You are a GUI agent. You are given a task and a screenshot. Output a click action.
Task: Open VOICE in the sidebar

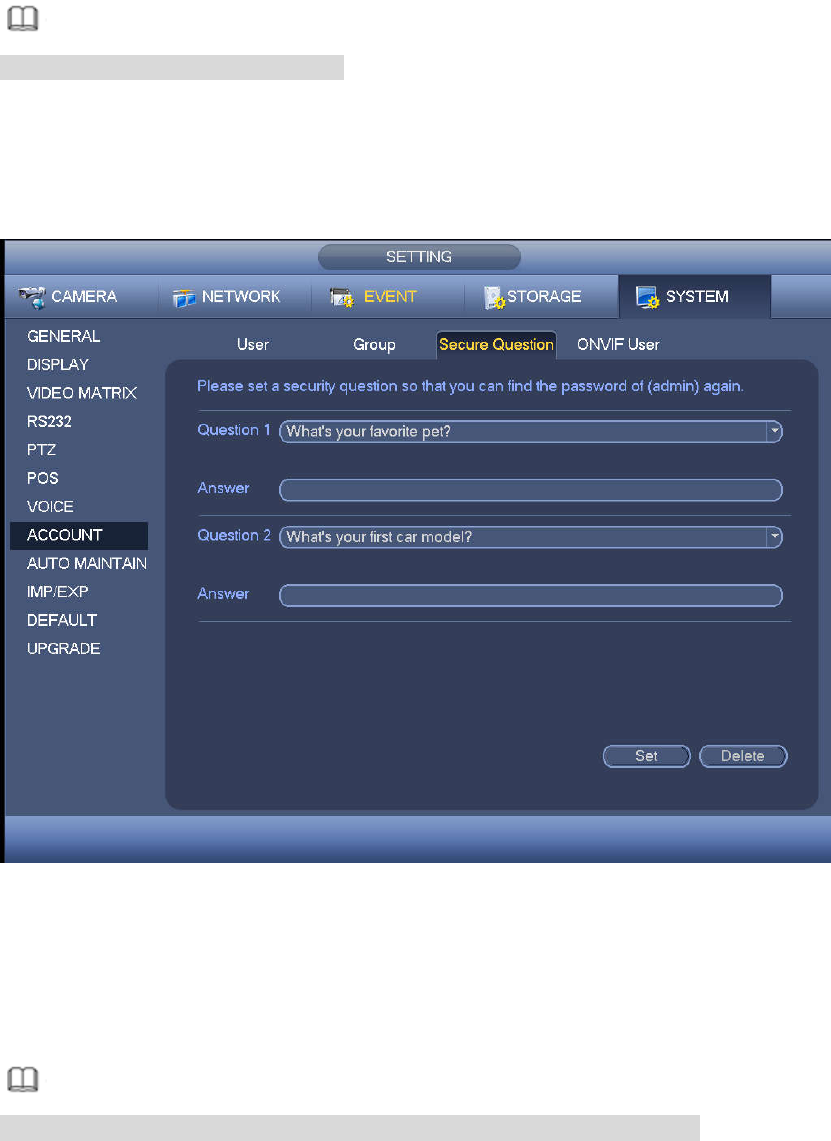coord(50,507)
